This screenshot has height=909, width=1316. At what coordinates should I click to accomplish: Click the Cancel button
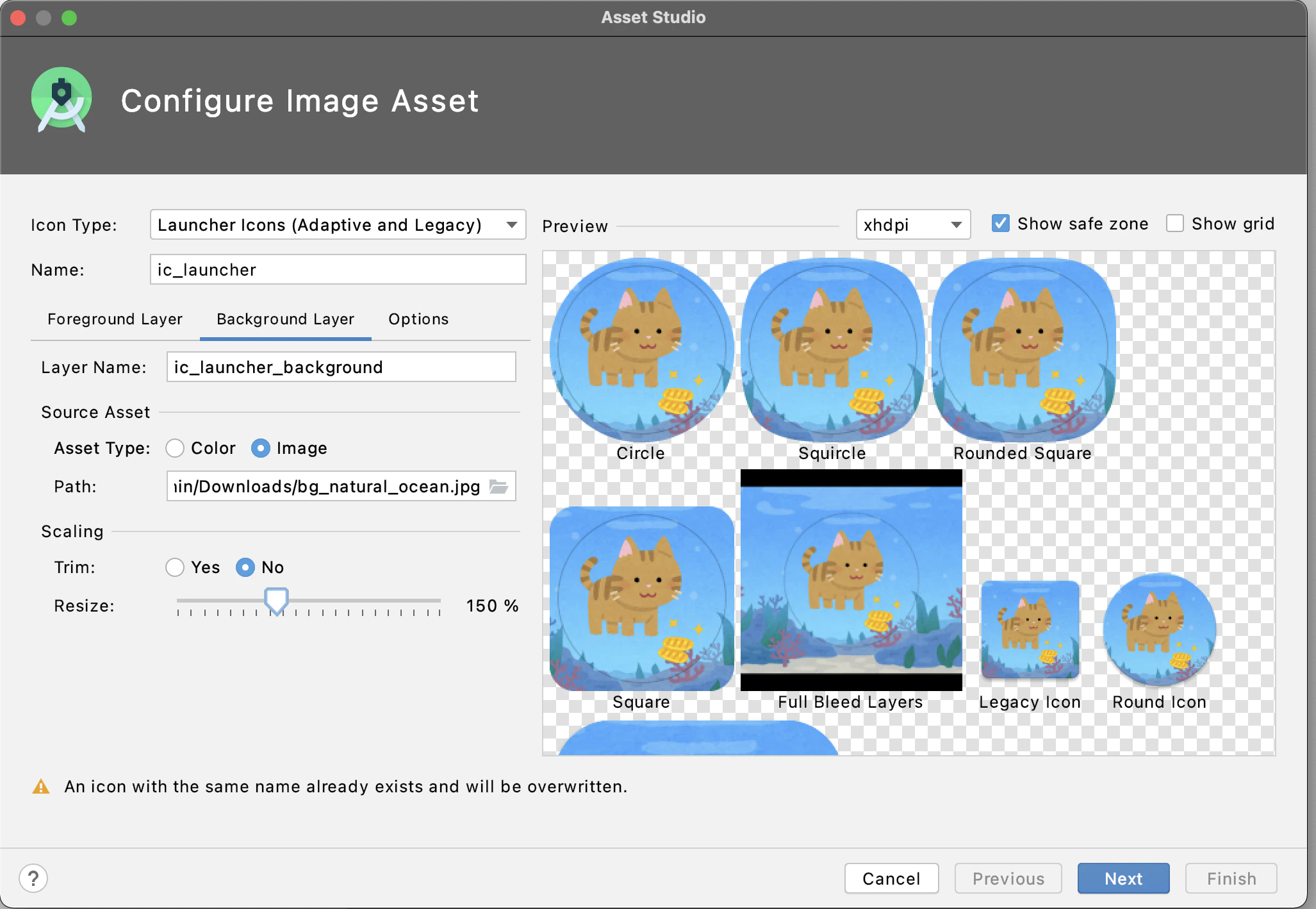(891, 878)
